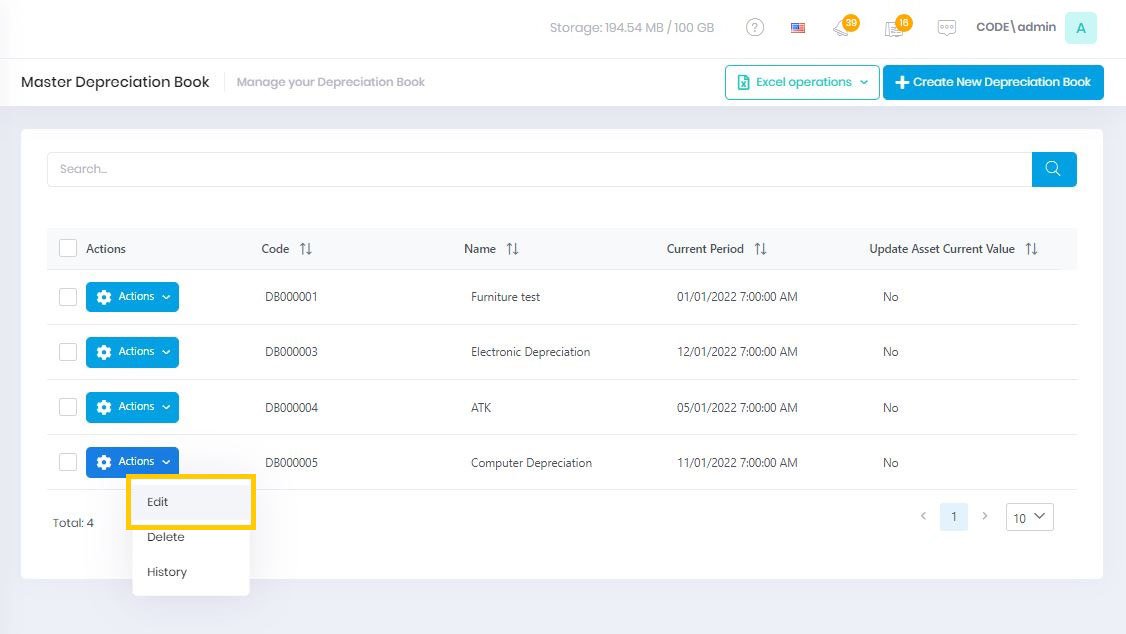Check the DB000001 Furniture test row

click(x=68, y=297)
